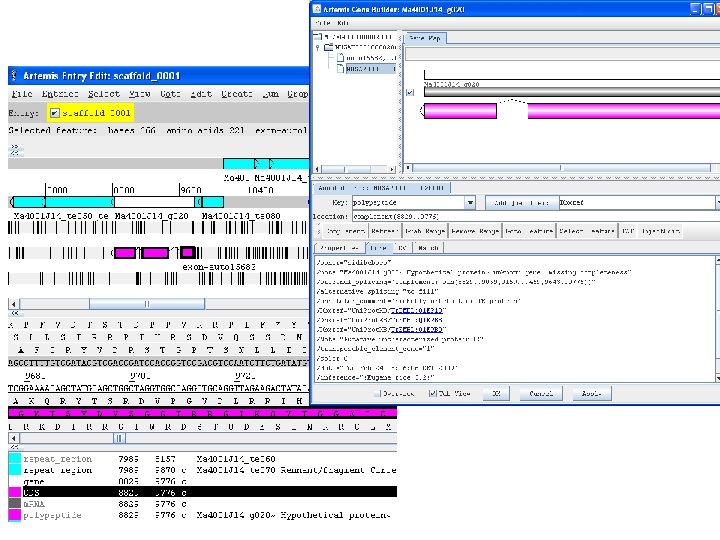Click the Refresh button
Viewport: 720px width, 540px height.
click(x=384, y=231)
